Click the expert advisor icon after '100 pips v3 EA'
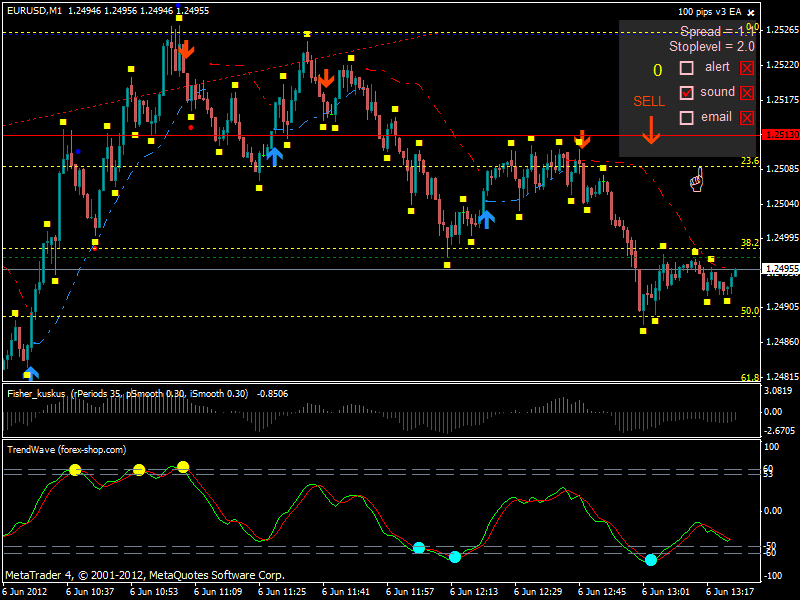800x600 pixels. [751, 12]
